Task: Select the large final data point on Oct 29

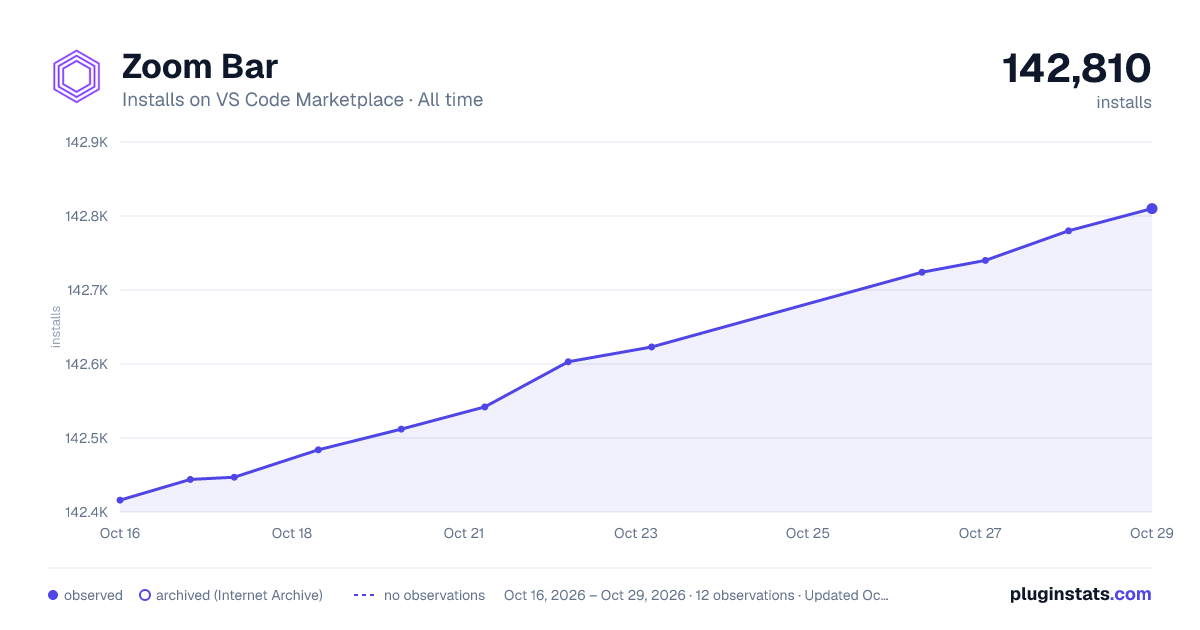Action: click(x=1152, y=208)
